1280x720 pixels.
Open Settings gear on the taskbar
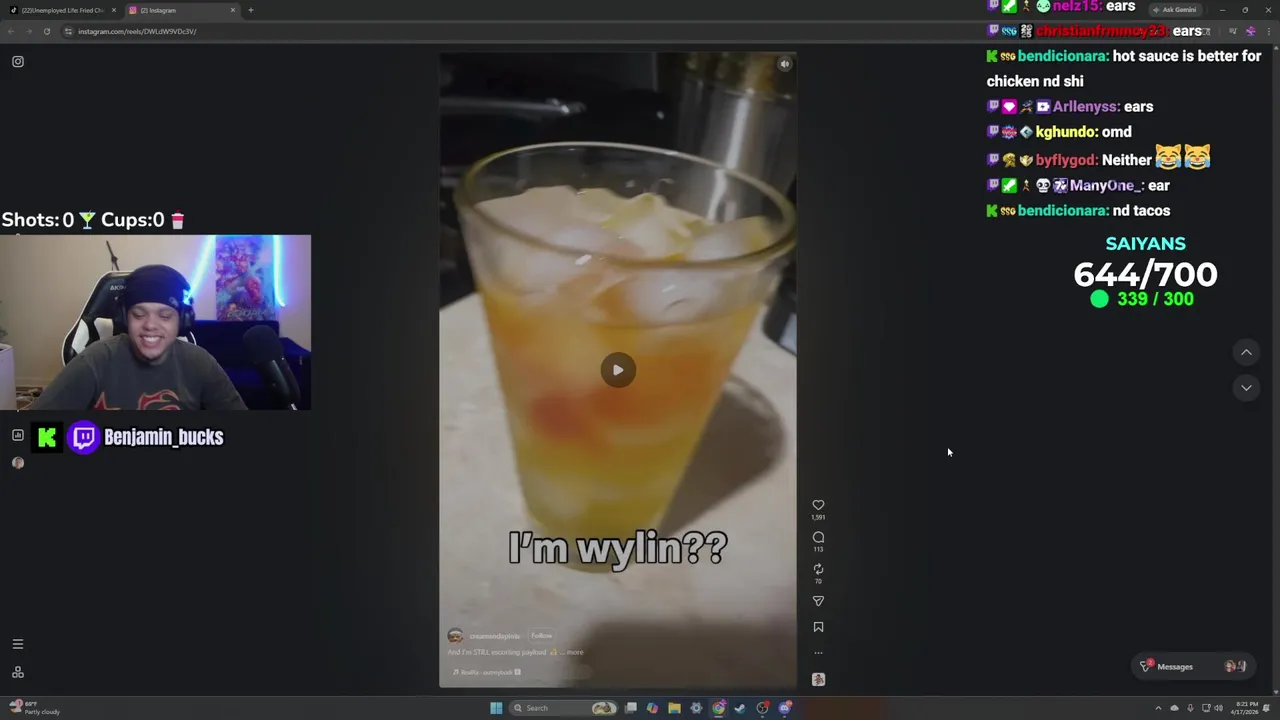tap(697, 708)
